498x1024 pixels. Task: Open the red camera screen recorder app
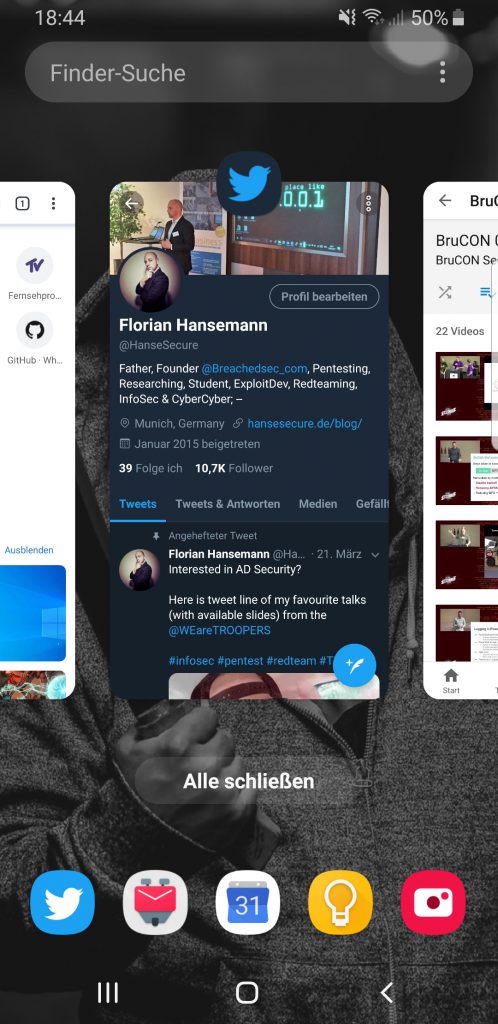click(x=433, y=903)
